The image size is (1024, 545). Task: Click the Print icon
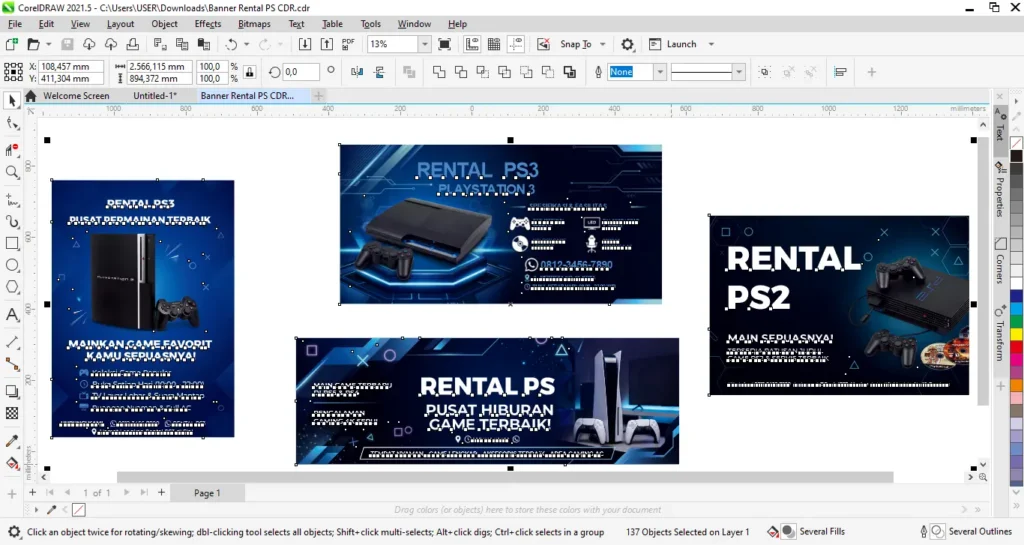click(133, 44)
